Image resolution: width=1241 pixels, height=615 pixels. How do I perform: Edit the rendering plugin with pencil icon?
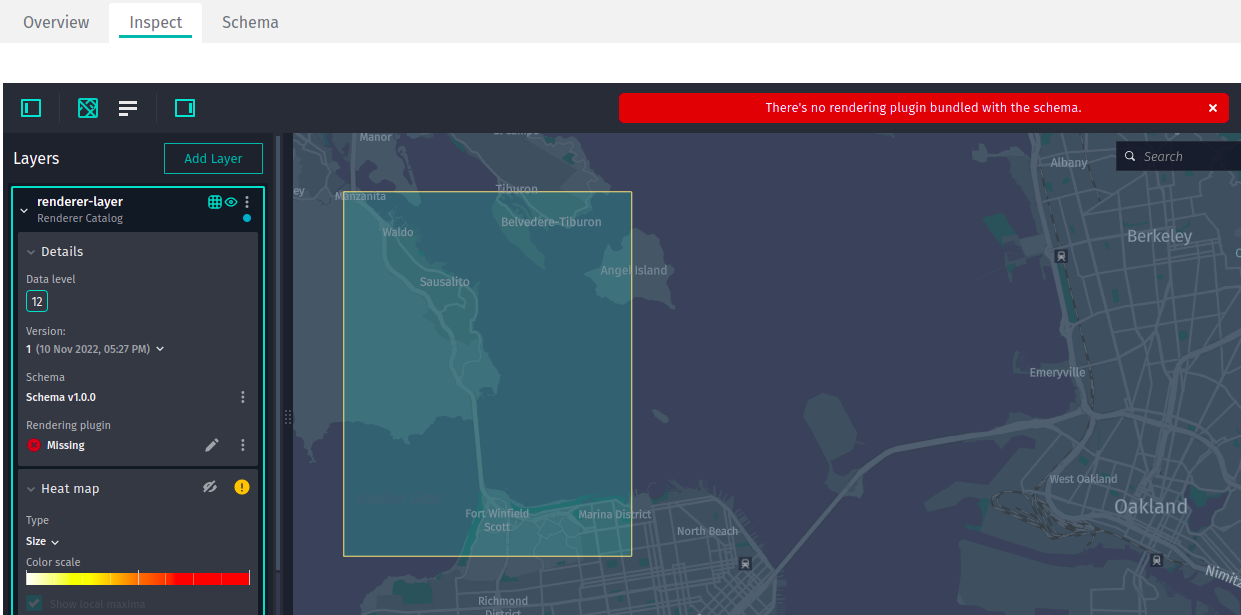click(x=212, y=445)
